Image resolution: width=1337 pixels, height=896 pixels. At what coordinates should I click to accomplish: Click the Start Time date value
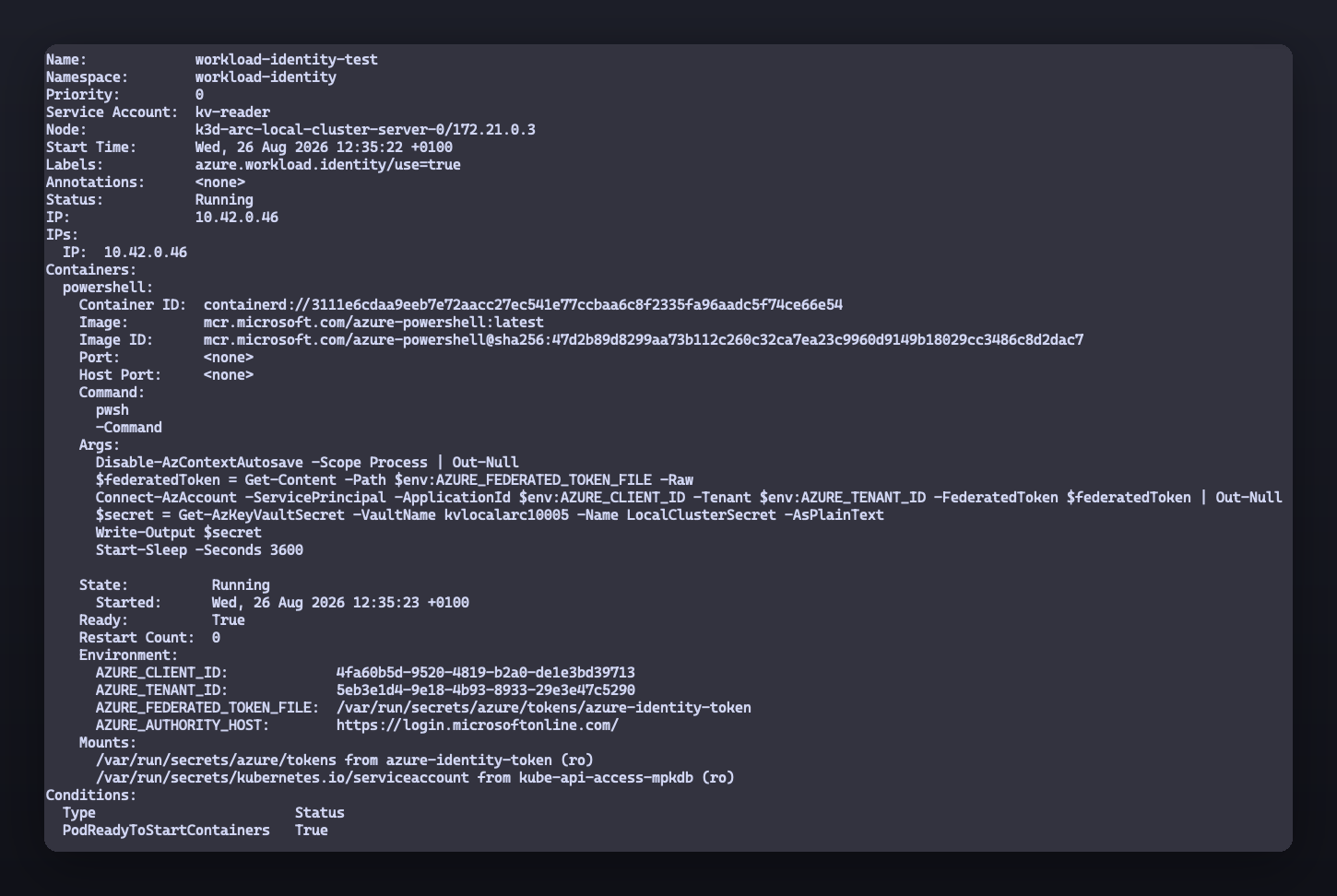(324, 147)
